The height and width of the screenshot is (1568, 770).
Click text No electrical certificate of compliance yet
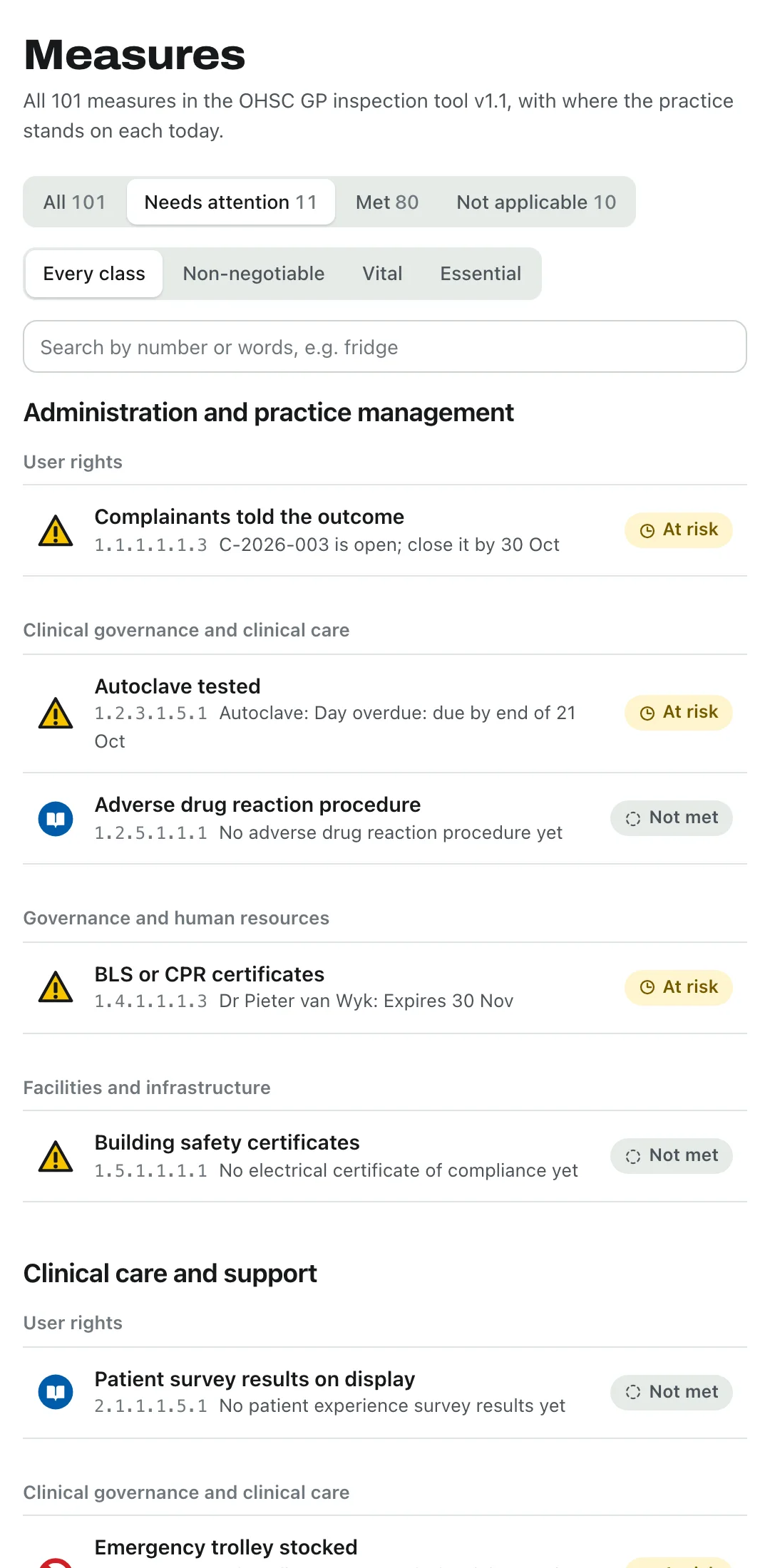pyautogui.click(x=399, y=1171)
